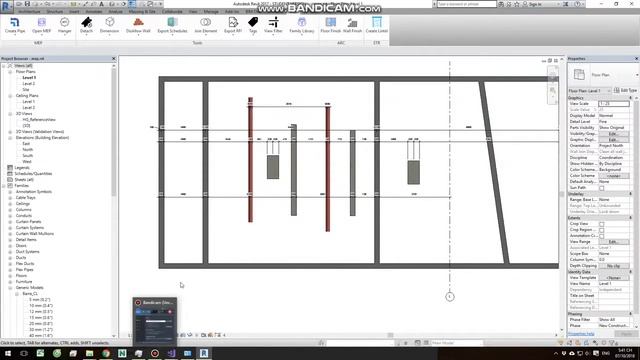This screenshot has width=640, height=360.
Task: Switch to the Insert ribbon tab
Action: pos(74,12)
